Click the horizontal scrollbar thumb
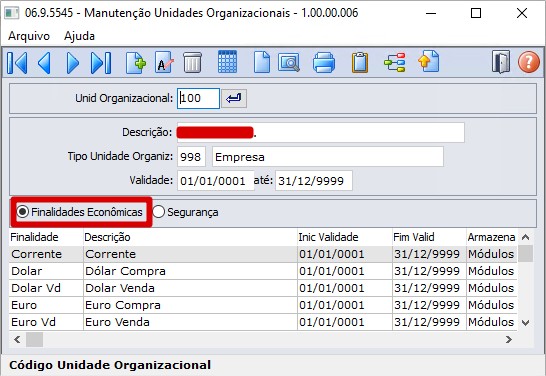The height and width of the screenshot is (376, 546). pyautogui.click(x=34, y=339)
